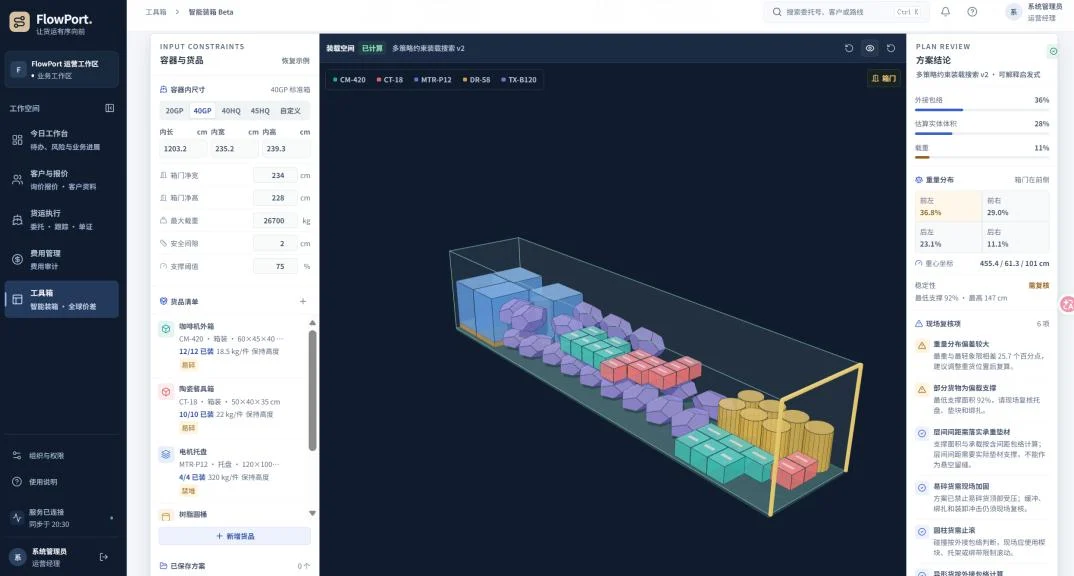The height and width of the screenshot is (576, 1074).
Task: Click the 使用说明 help icon
Action: click(17, 481)
